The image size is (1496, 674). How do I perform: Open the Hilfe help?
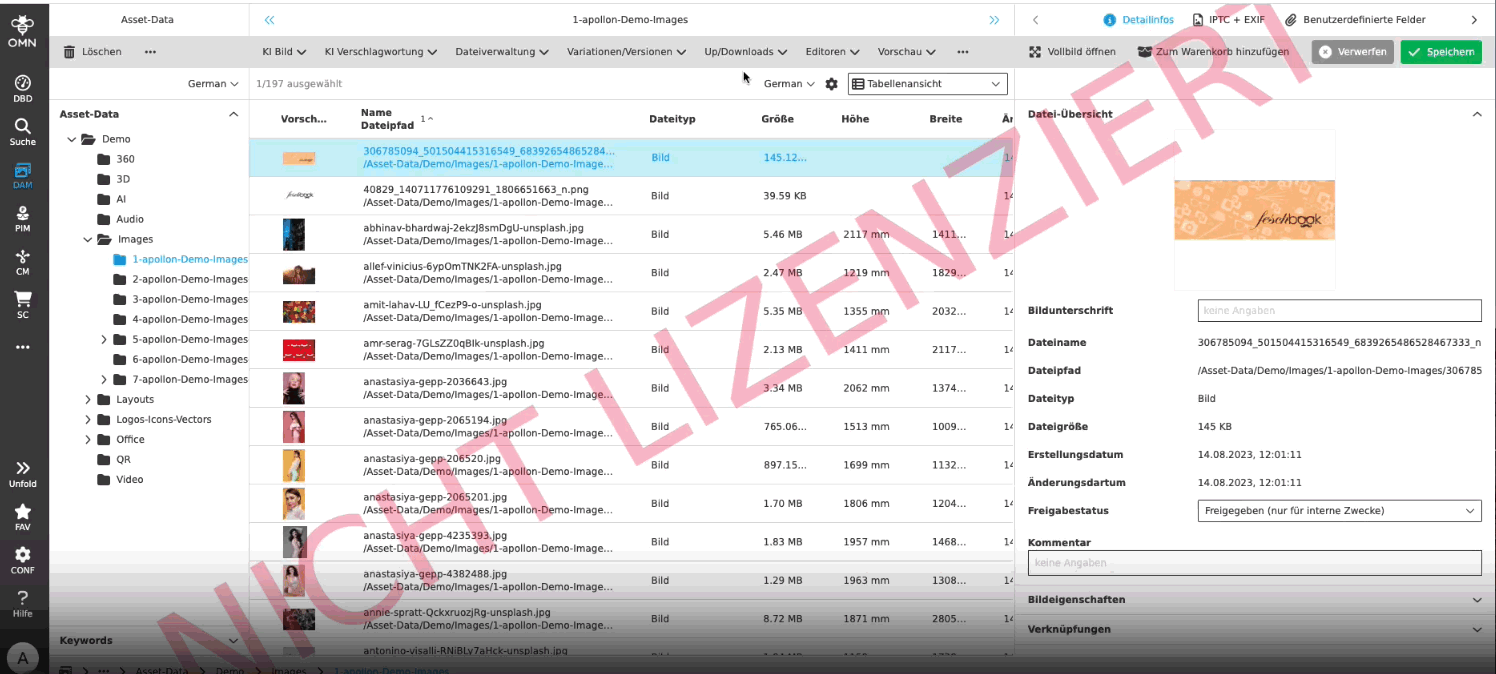(x=22, y=603)
